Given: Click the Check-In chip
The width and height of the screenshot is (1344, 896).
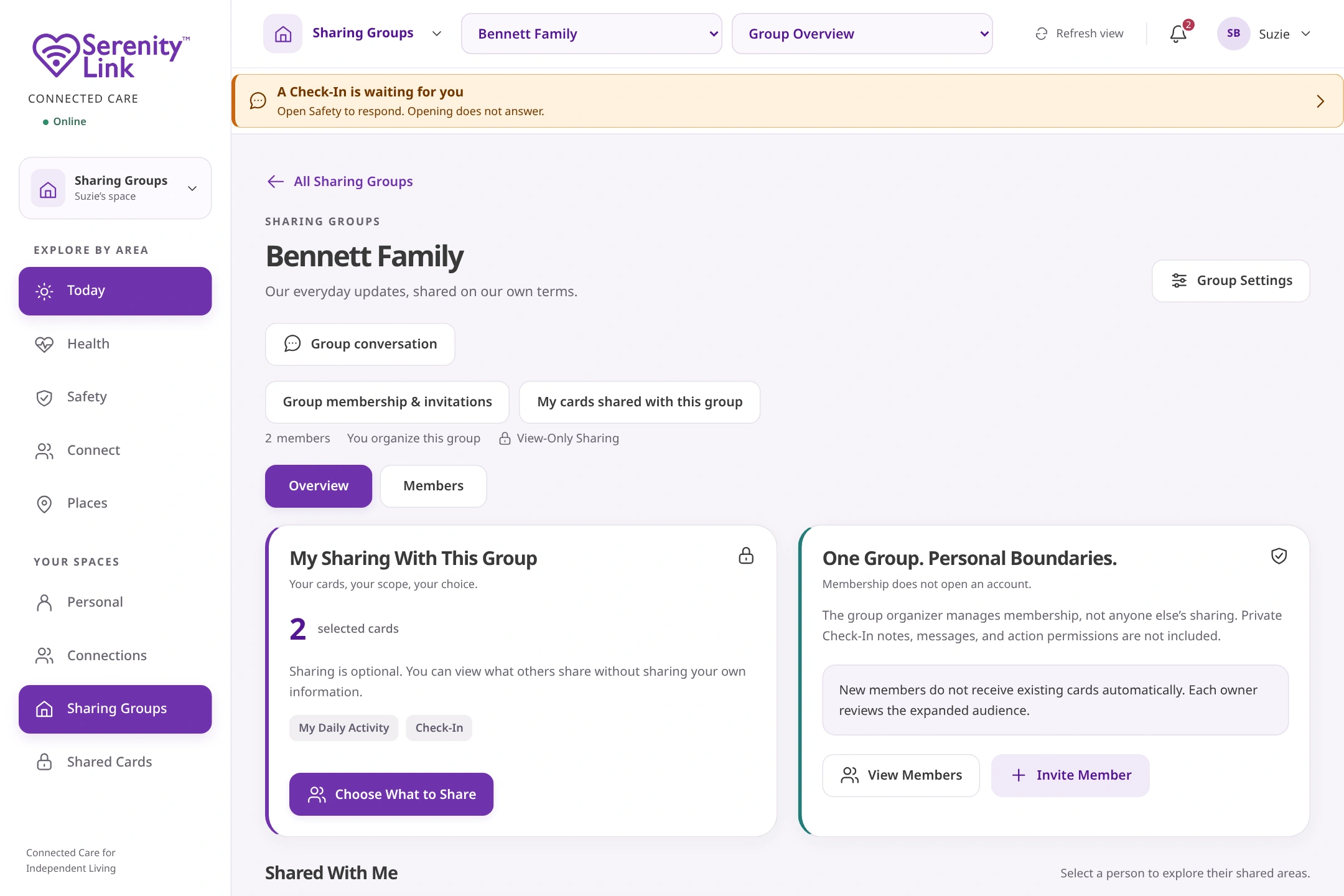Looking at the screenshot, I should (439, 728).
